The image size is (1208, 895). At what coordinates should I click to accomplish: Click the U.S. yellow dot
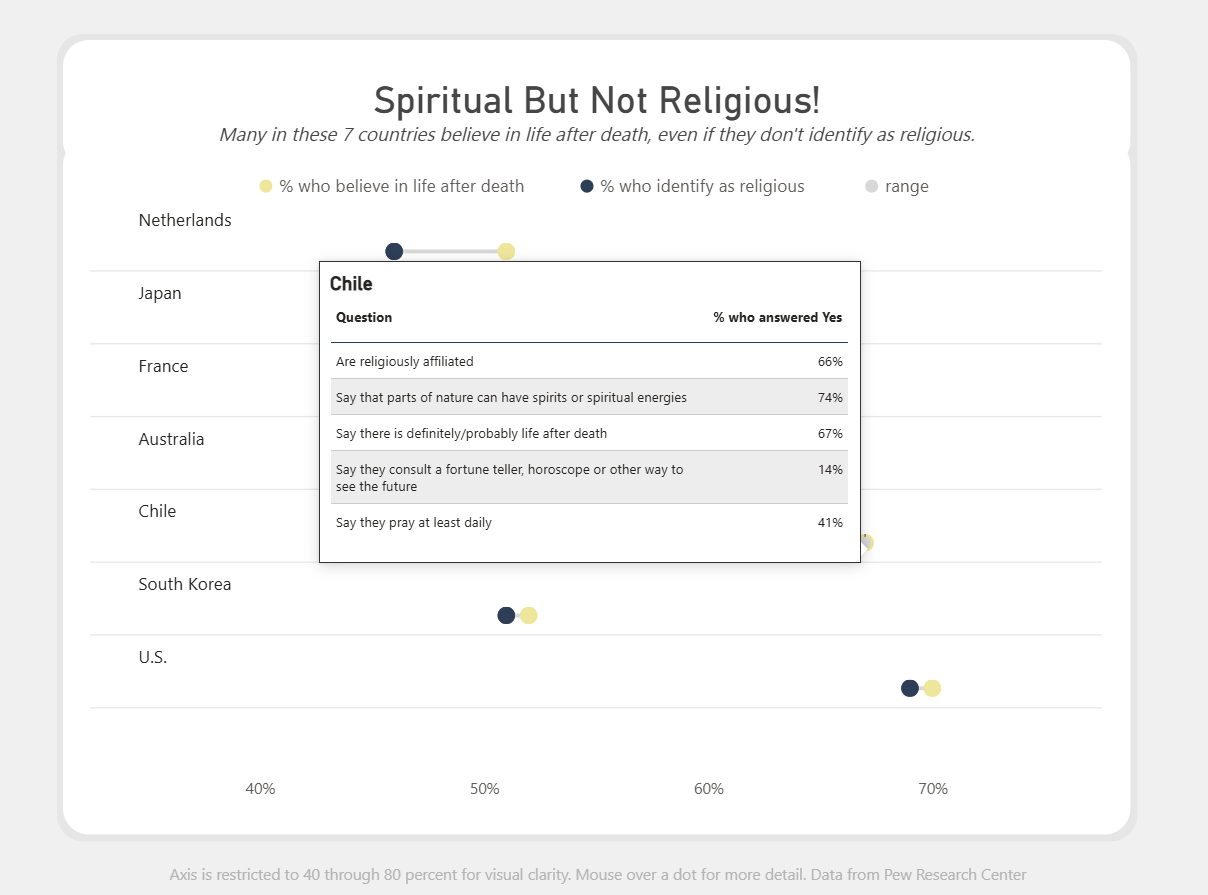click(x=932, y=688)
